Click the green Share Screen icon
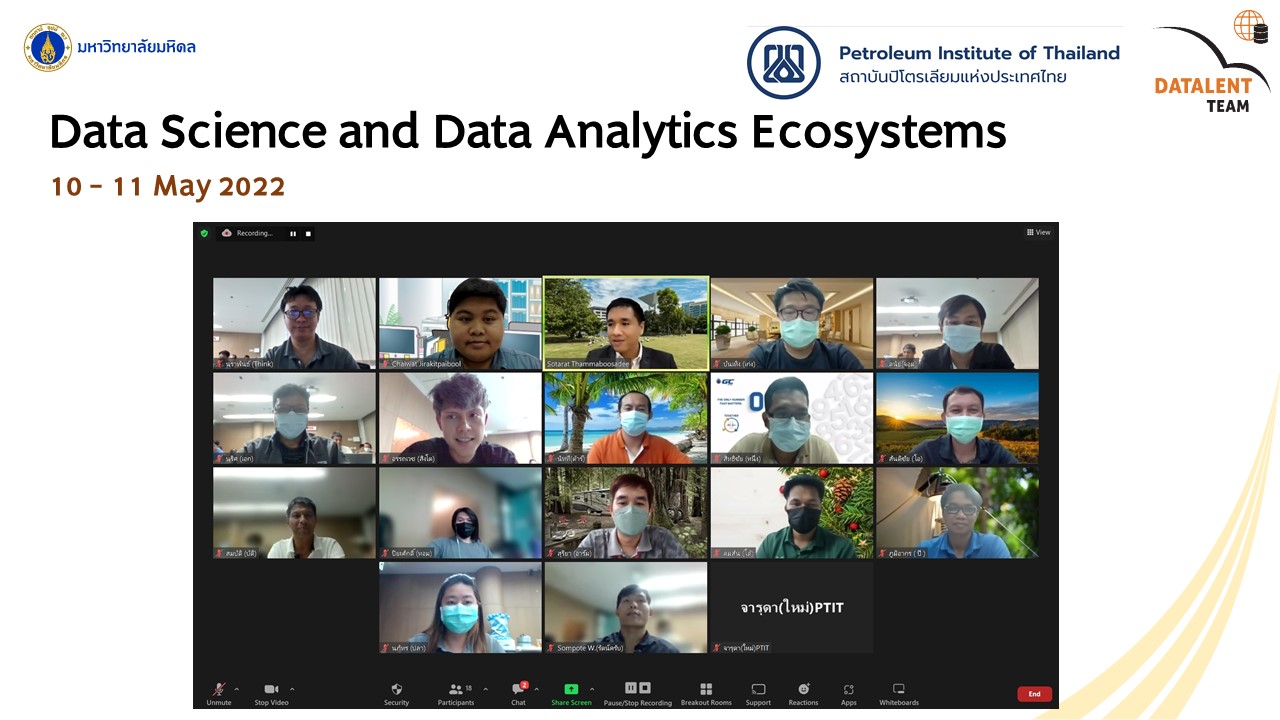Screen dimensions: 1280x720 (x=571, y=690)
